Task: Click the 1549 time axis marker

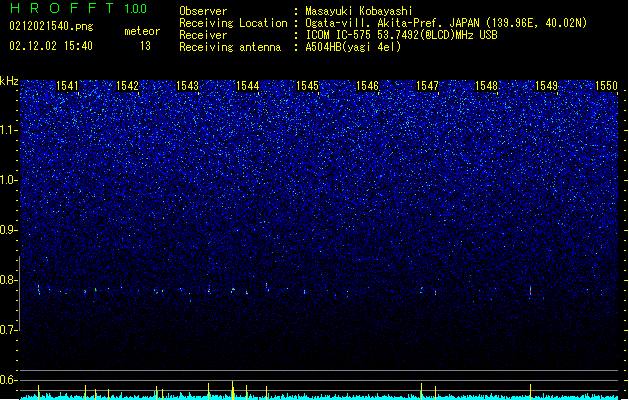Action: (546, 86)
